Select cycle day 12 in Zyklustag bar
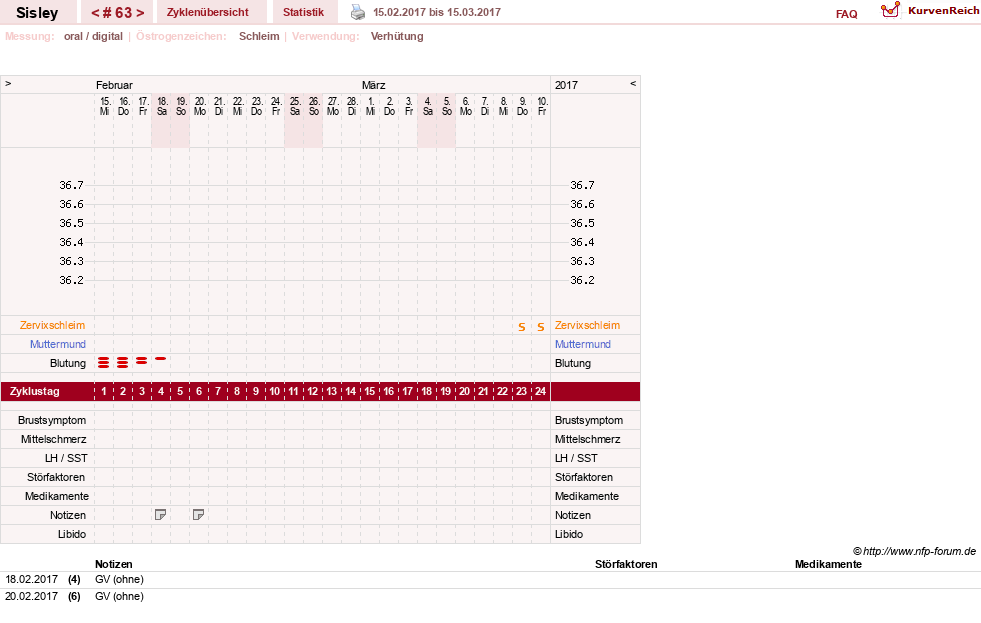Screen dimensions: 981x623 (313, 392)
